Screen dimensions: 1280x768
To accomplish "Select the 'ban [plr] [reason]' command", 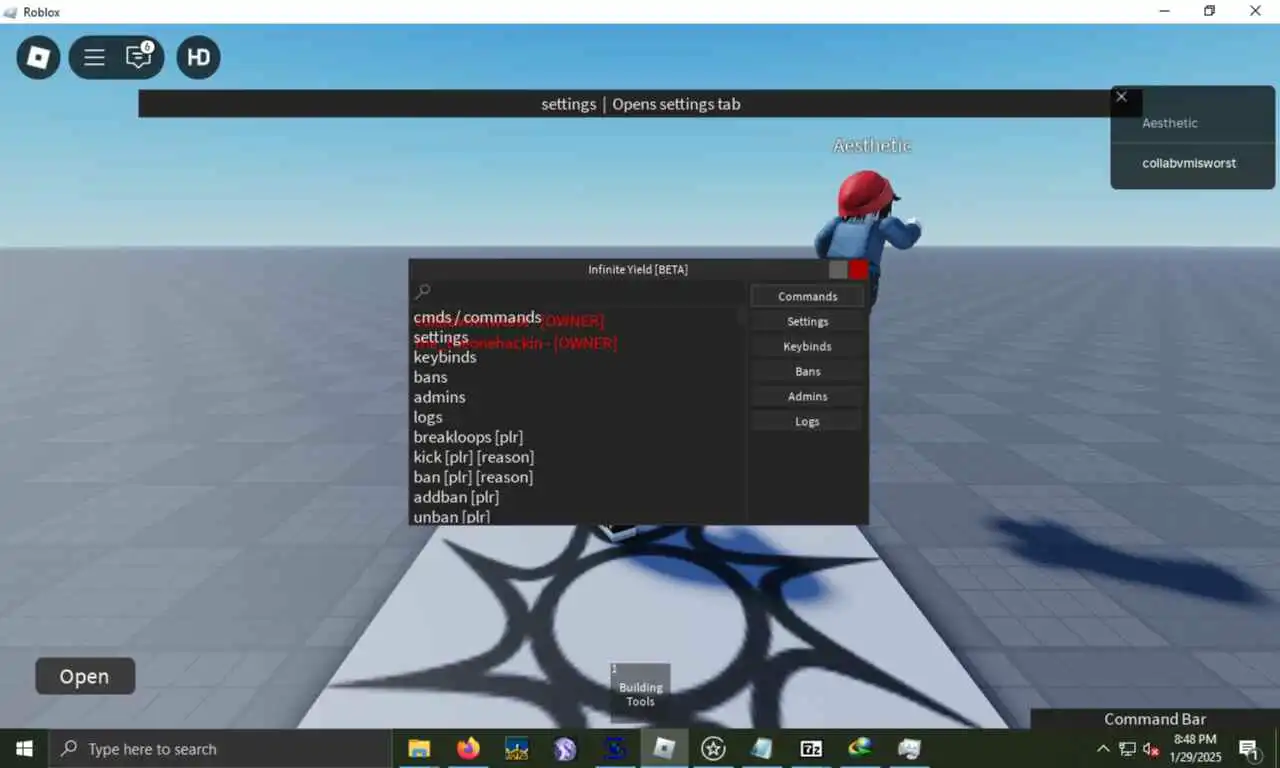I will 473,477.
